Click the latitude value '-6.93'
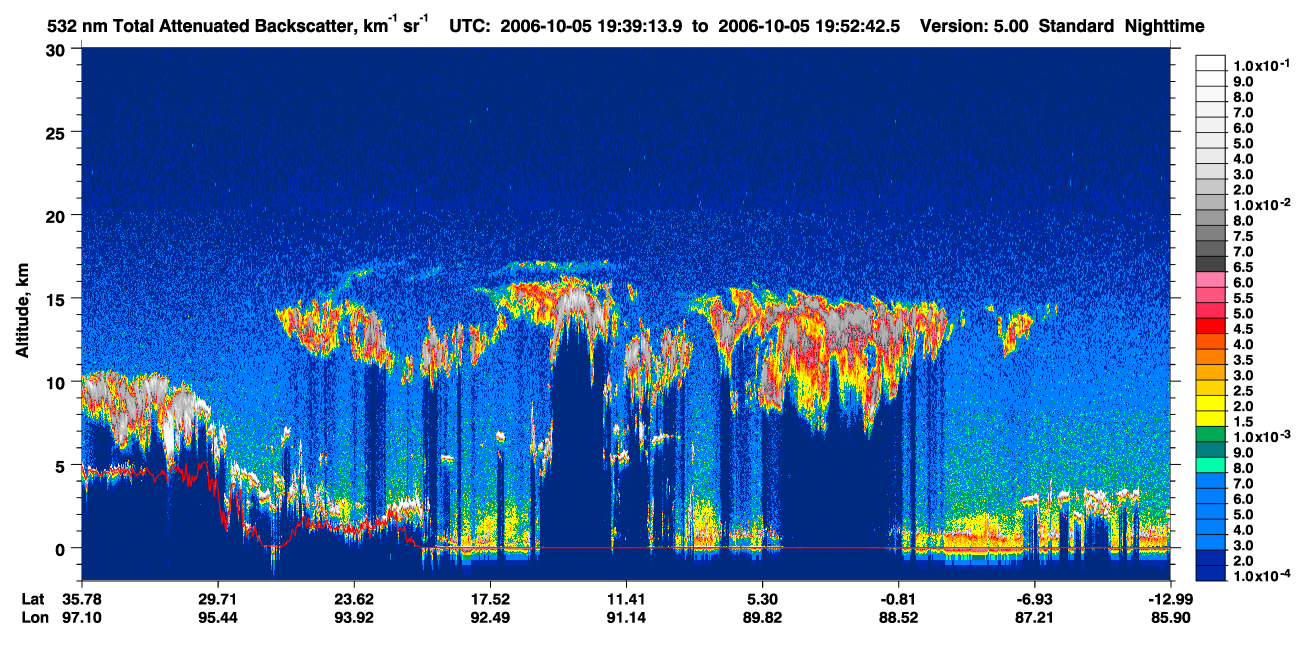Viewport: 1300px width, 667px height. 1035,599
